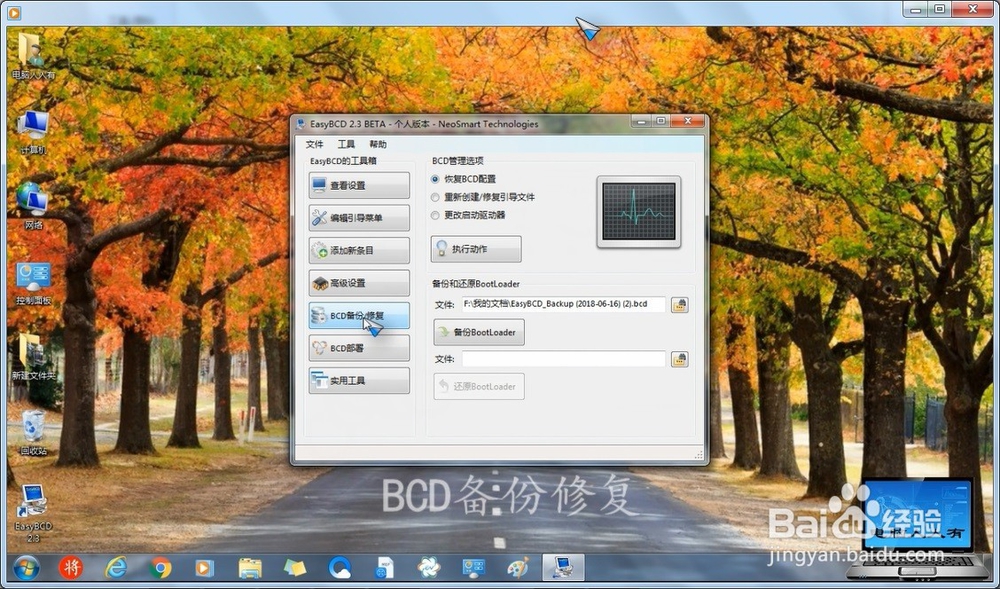1000x589 pixels.
Task: Close the EasyBCD window
Action: (x=688, y=121)
